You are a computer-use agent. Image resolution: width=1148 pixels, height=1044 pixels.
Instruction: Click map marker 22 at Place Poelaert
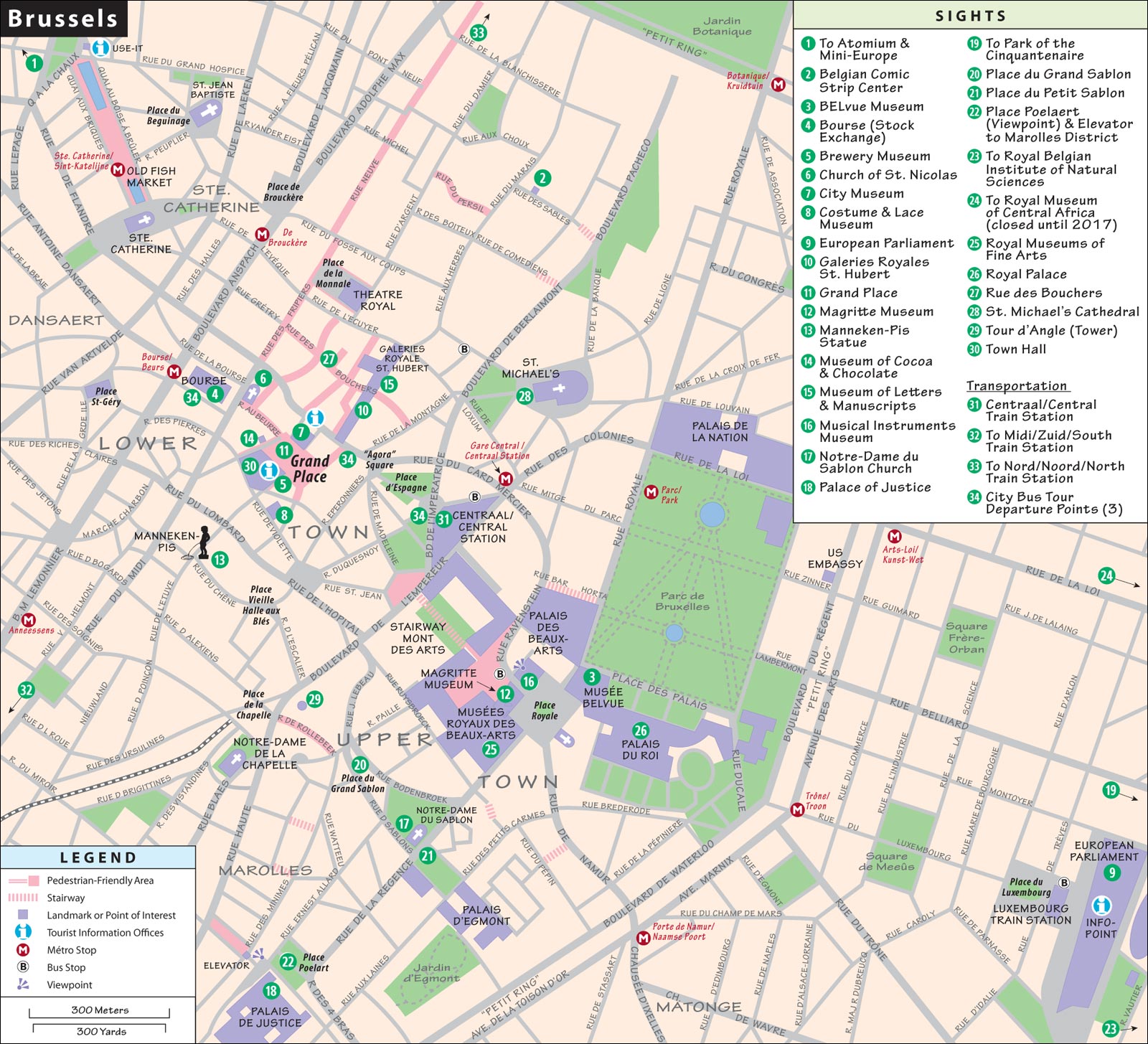tap(288, 962)
